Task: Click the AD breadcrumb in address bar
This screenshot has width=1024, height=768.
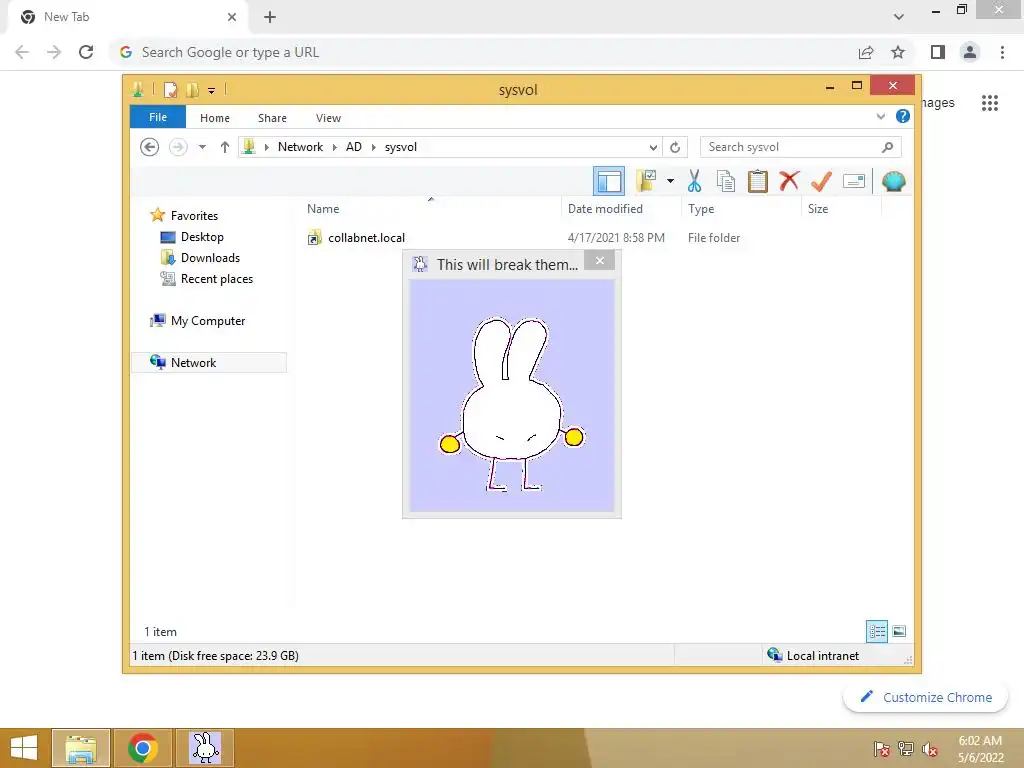Action: tap(353, 147)
